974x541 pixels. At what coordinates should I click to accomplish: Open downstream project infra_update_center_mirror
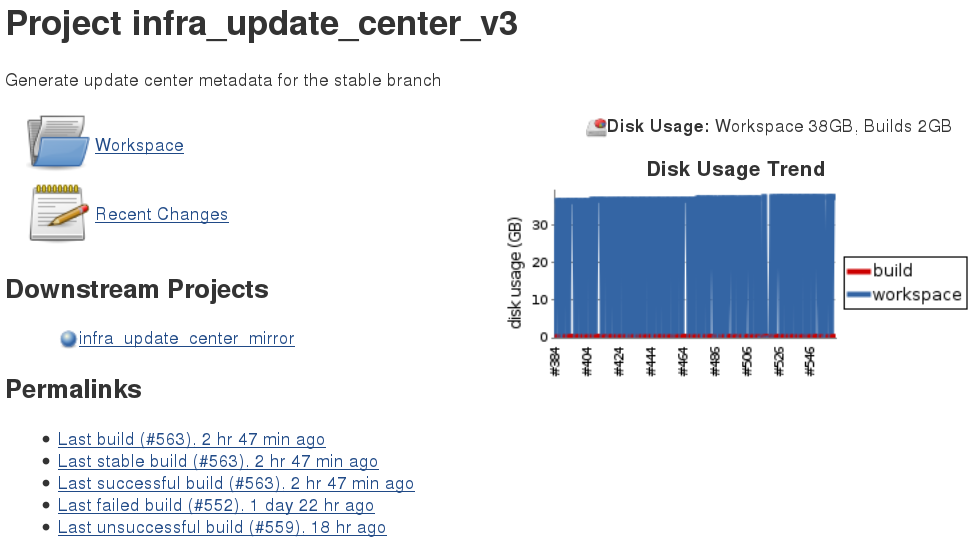tap(186, 338)
